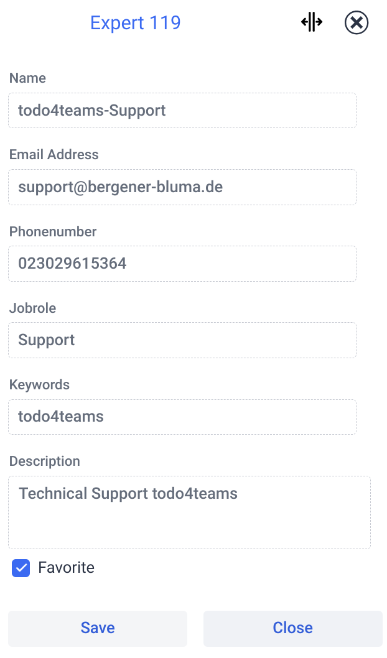
Task: Focus the Name field with todo4teams-Support
Action: click(183, 110)
